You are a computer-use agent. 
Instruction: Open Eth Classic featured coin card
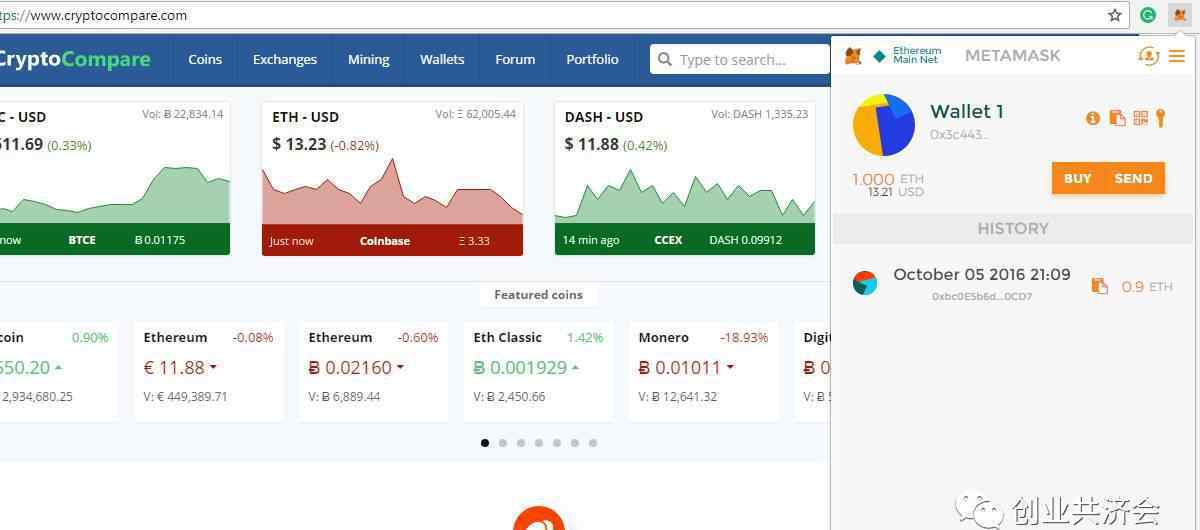[538, 370]
